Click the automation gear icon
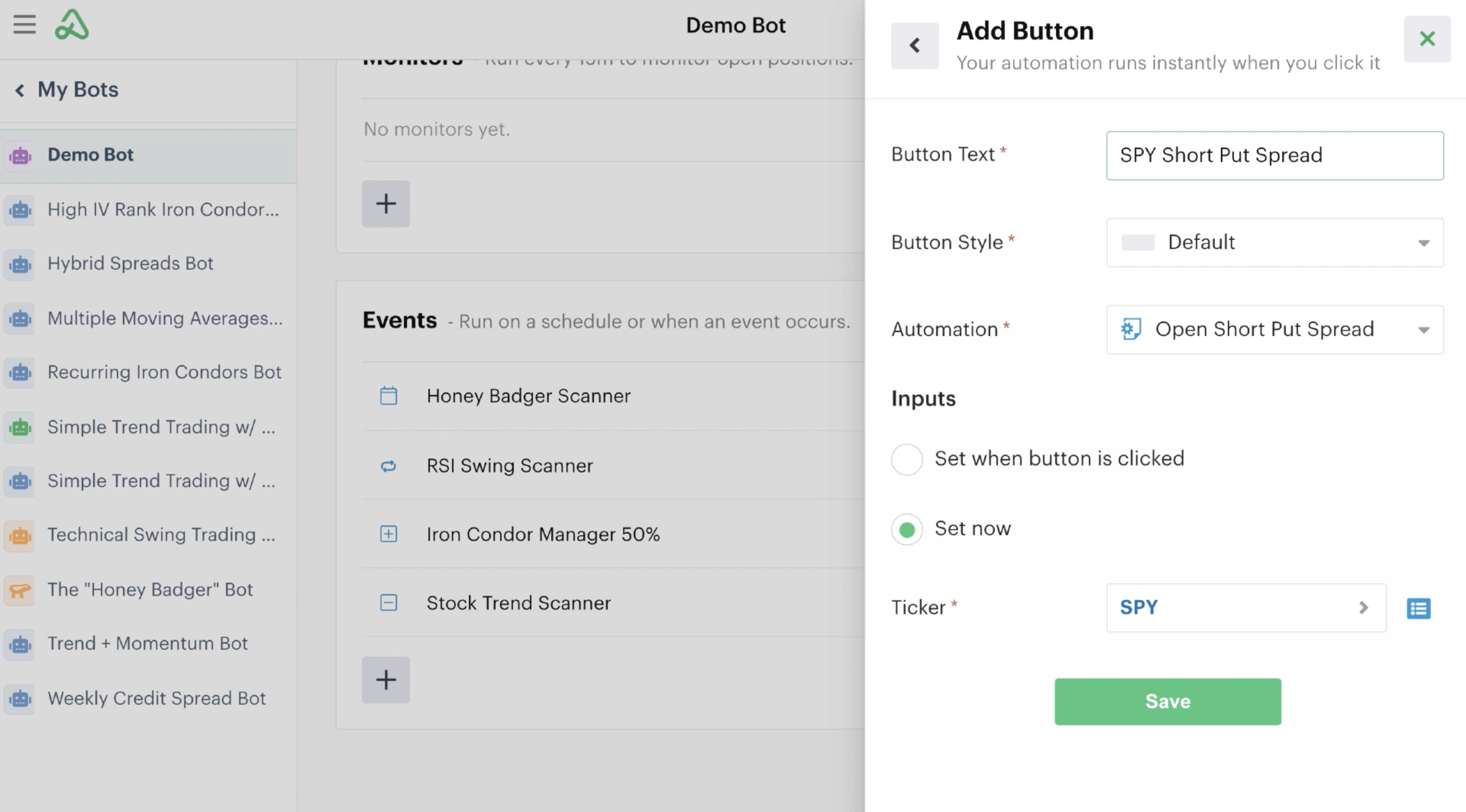This screenshot has height=812, width=1466. pyautogui.click(x=1131, y=330)
